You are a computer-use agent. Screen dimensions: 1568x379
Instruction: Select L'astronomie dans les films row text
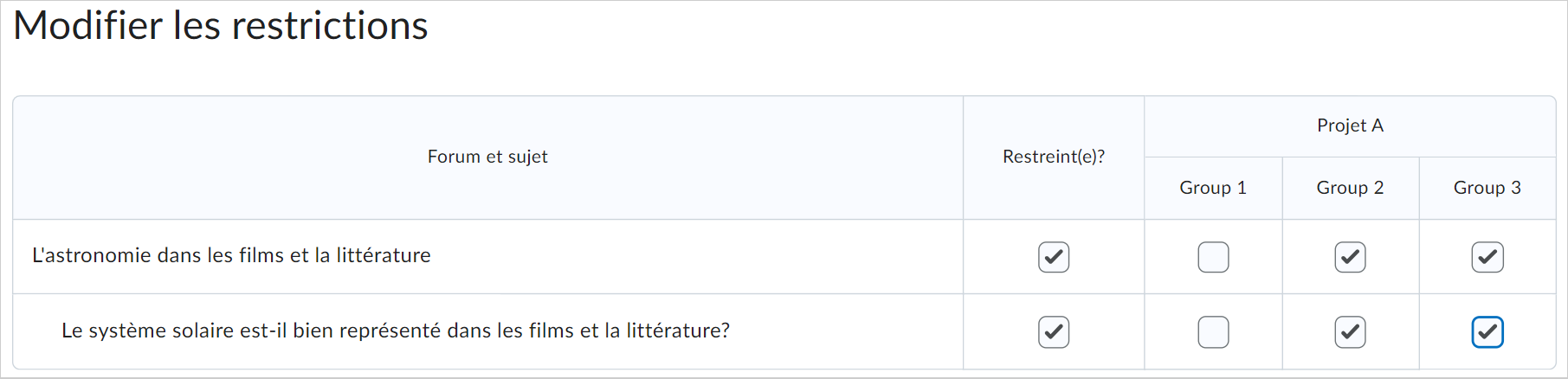click(231, 255)
